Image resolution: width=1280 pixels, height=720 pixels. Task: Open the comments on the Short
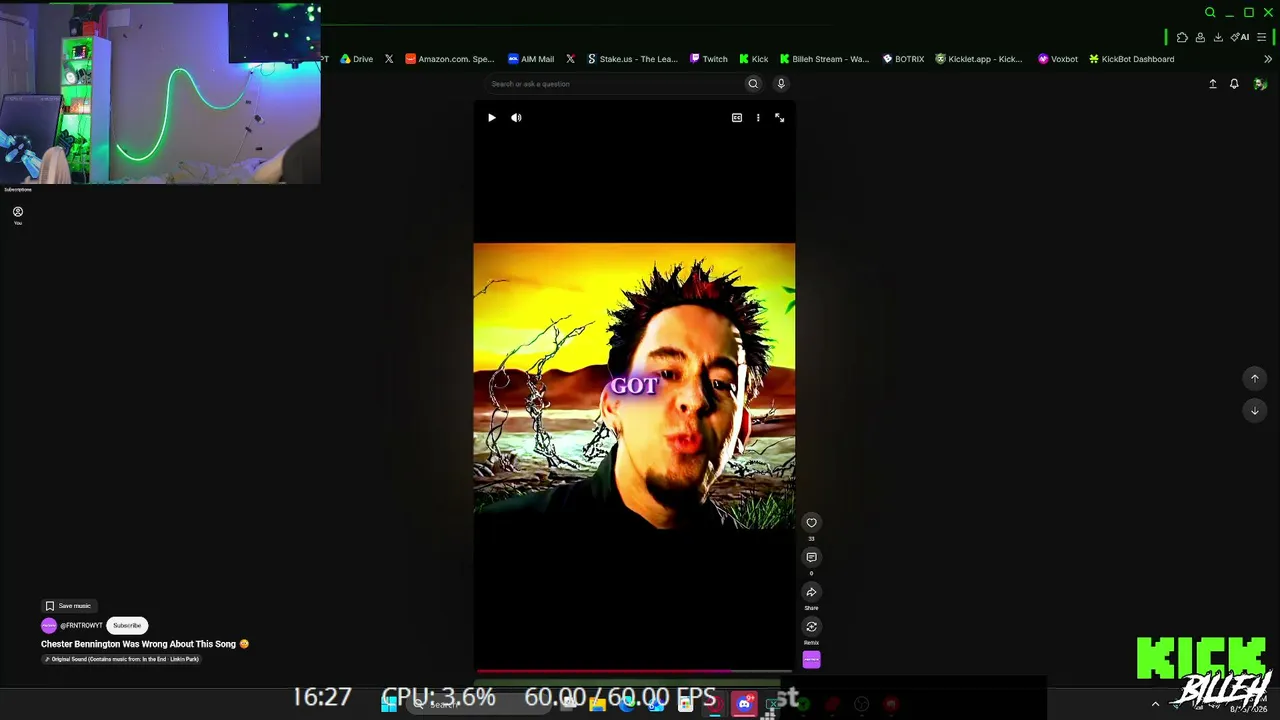point(811,557)
